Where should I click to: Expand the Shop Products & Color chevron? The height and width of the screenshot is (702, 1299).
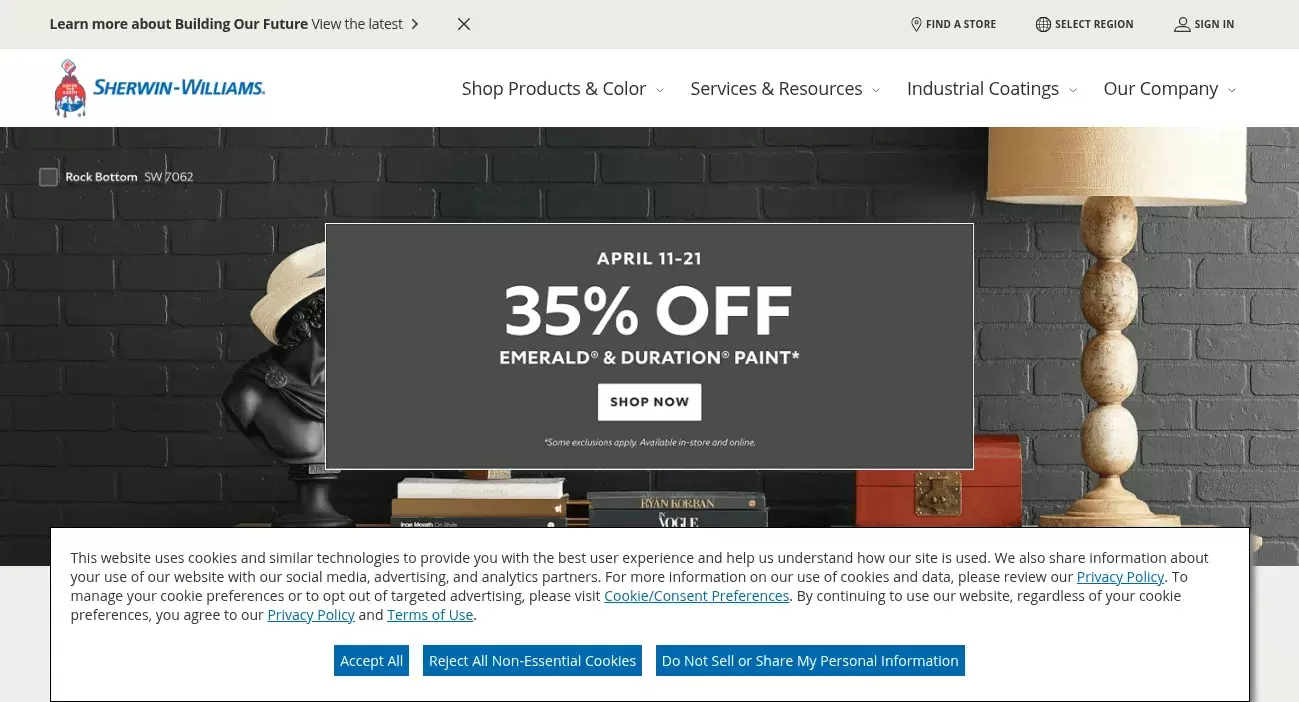(659, 90)
